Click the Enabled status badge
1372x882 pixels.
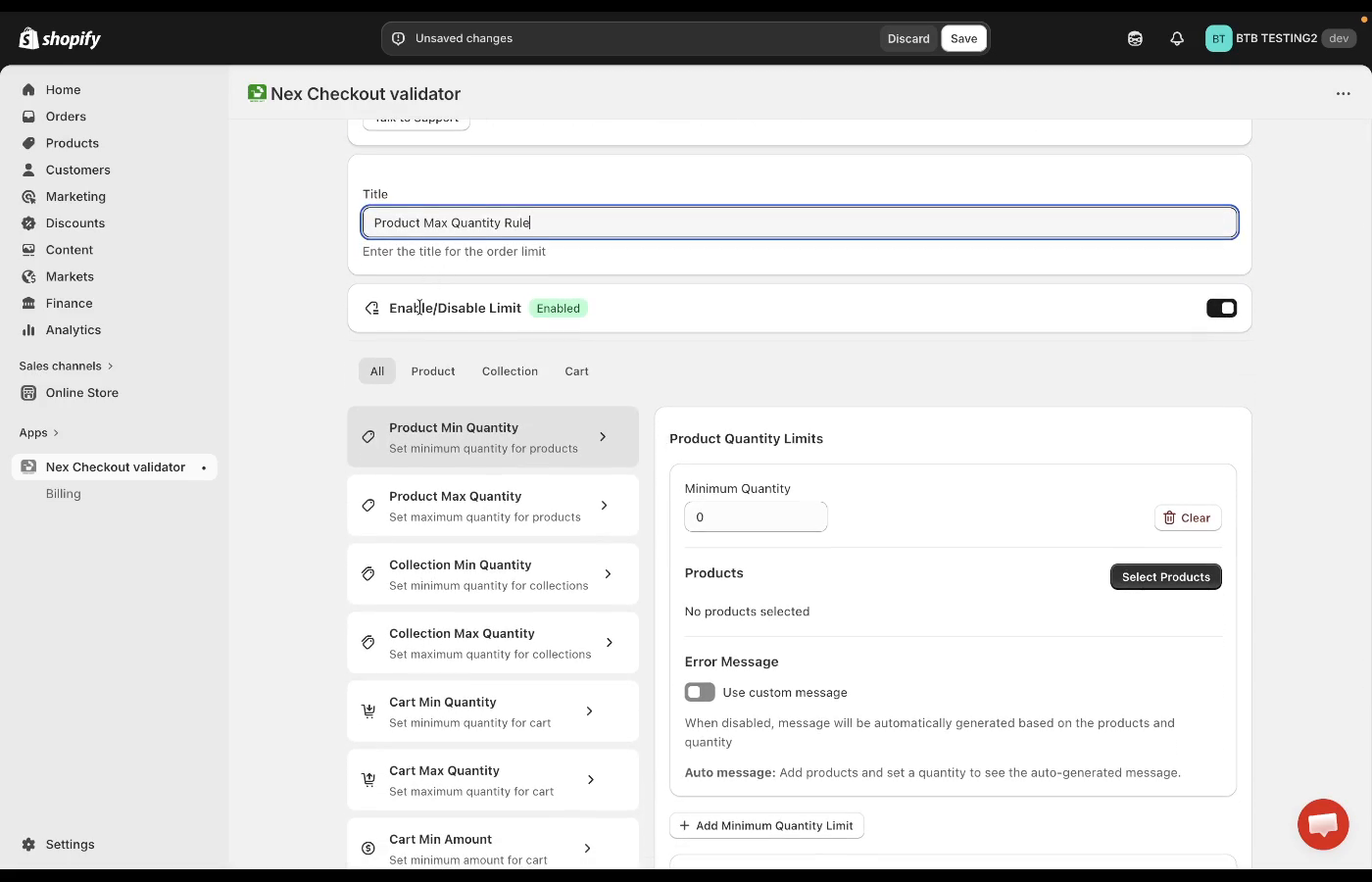559,308
